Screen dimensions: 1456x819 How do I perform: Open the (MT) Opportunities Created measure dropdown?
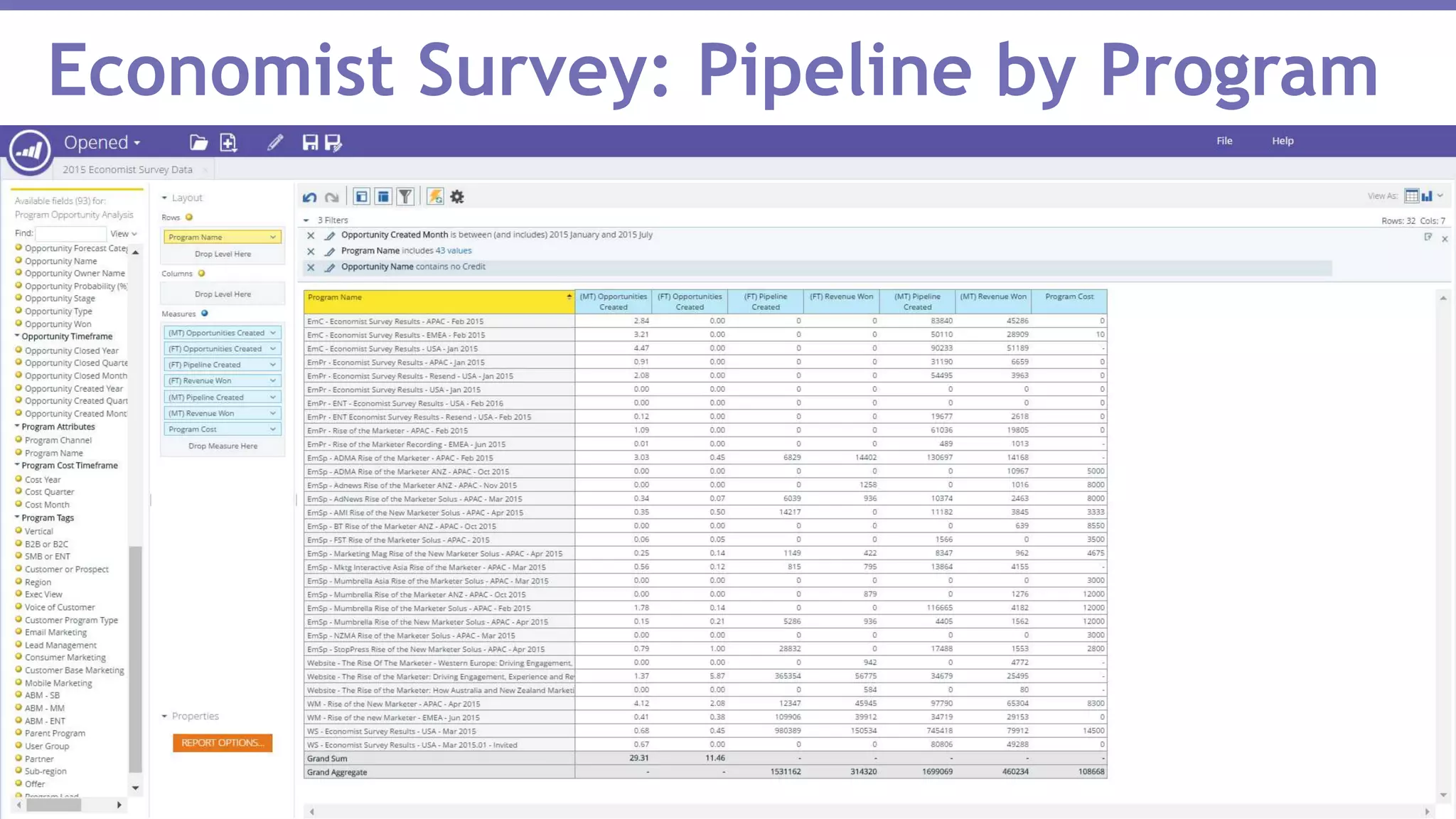273,333
